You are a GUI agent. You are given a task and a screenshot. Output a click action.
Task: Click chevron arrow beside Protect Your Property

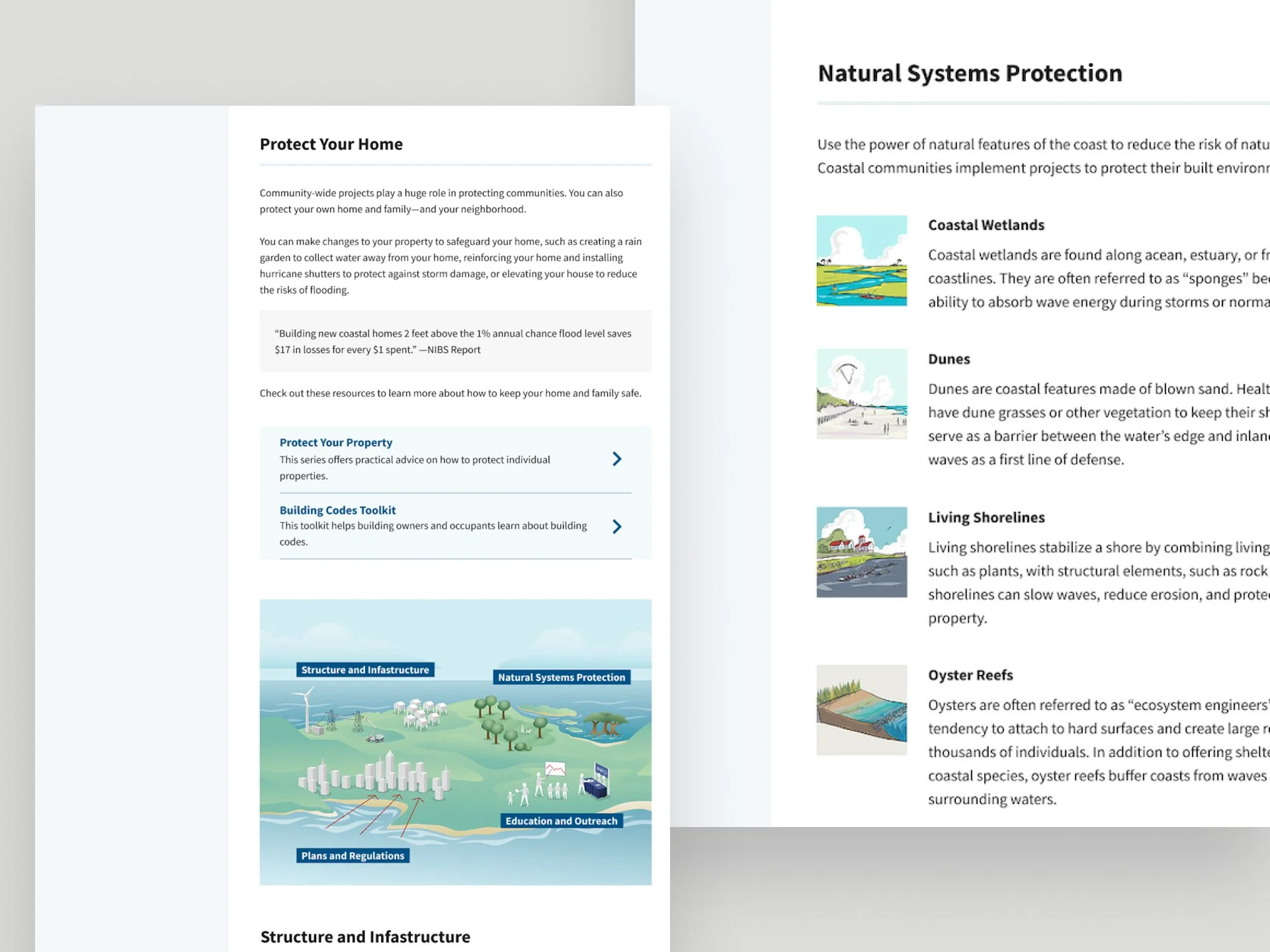(x=616, y=459)
